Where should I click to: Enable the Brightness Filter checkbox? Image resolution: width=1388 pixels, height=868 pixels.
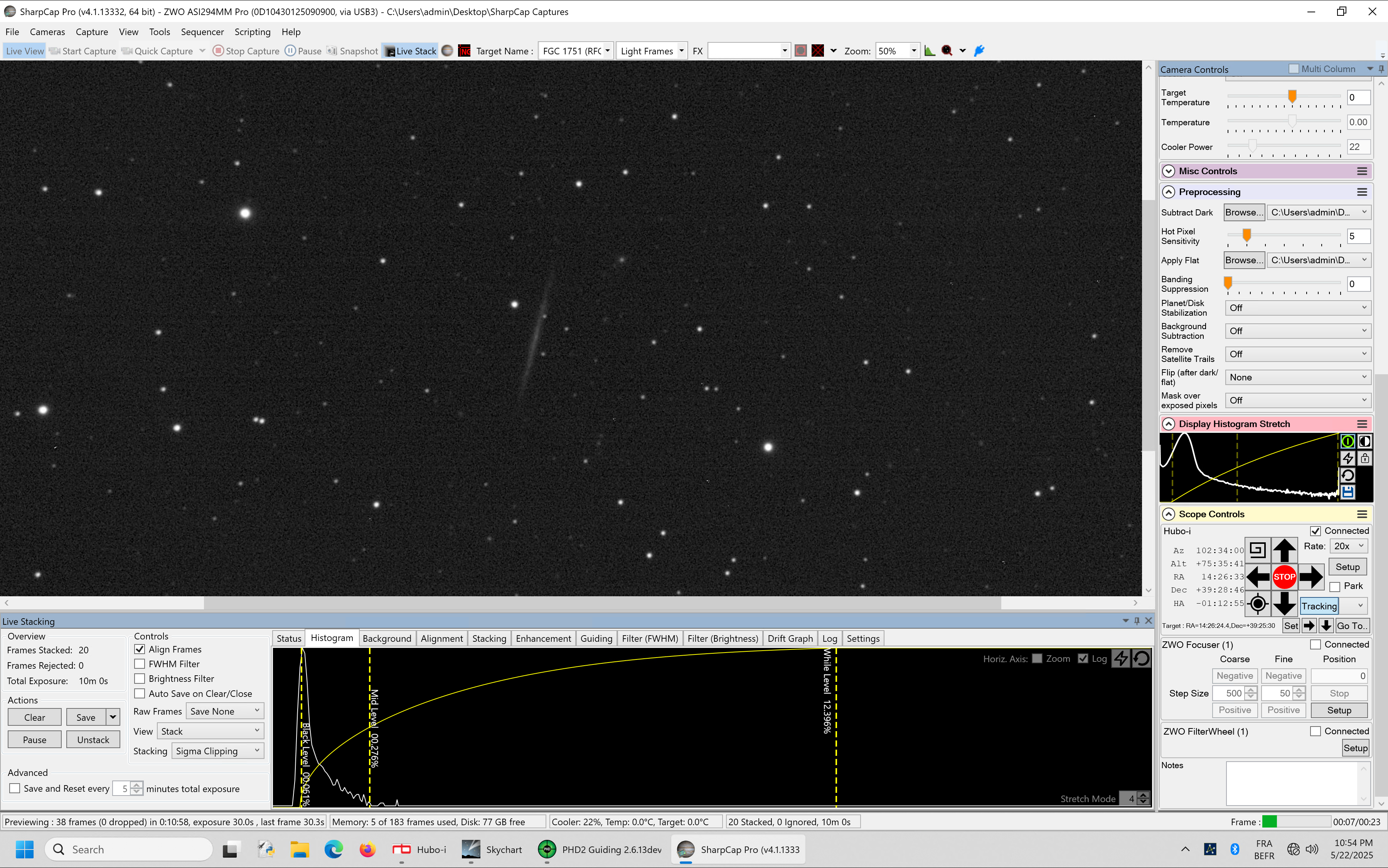(x=140, y=678)
